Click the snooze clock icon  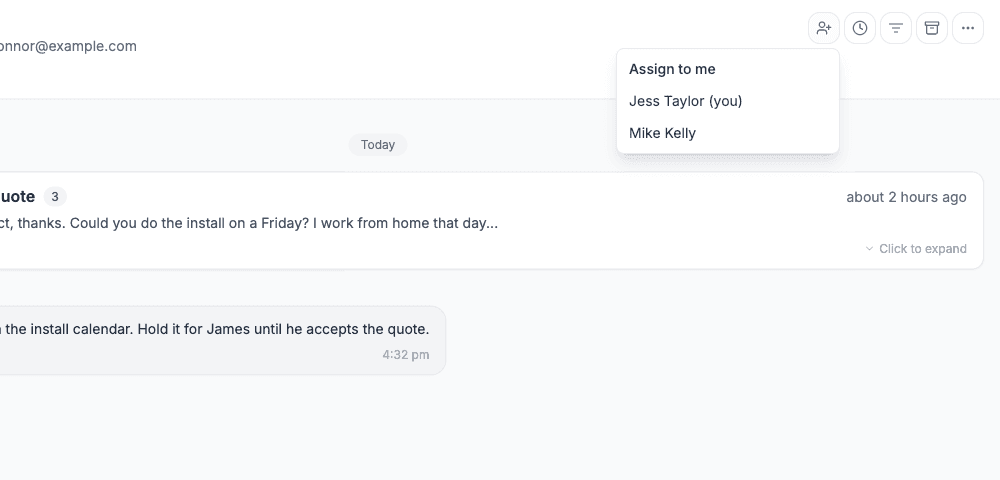[860, 29]
